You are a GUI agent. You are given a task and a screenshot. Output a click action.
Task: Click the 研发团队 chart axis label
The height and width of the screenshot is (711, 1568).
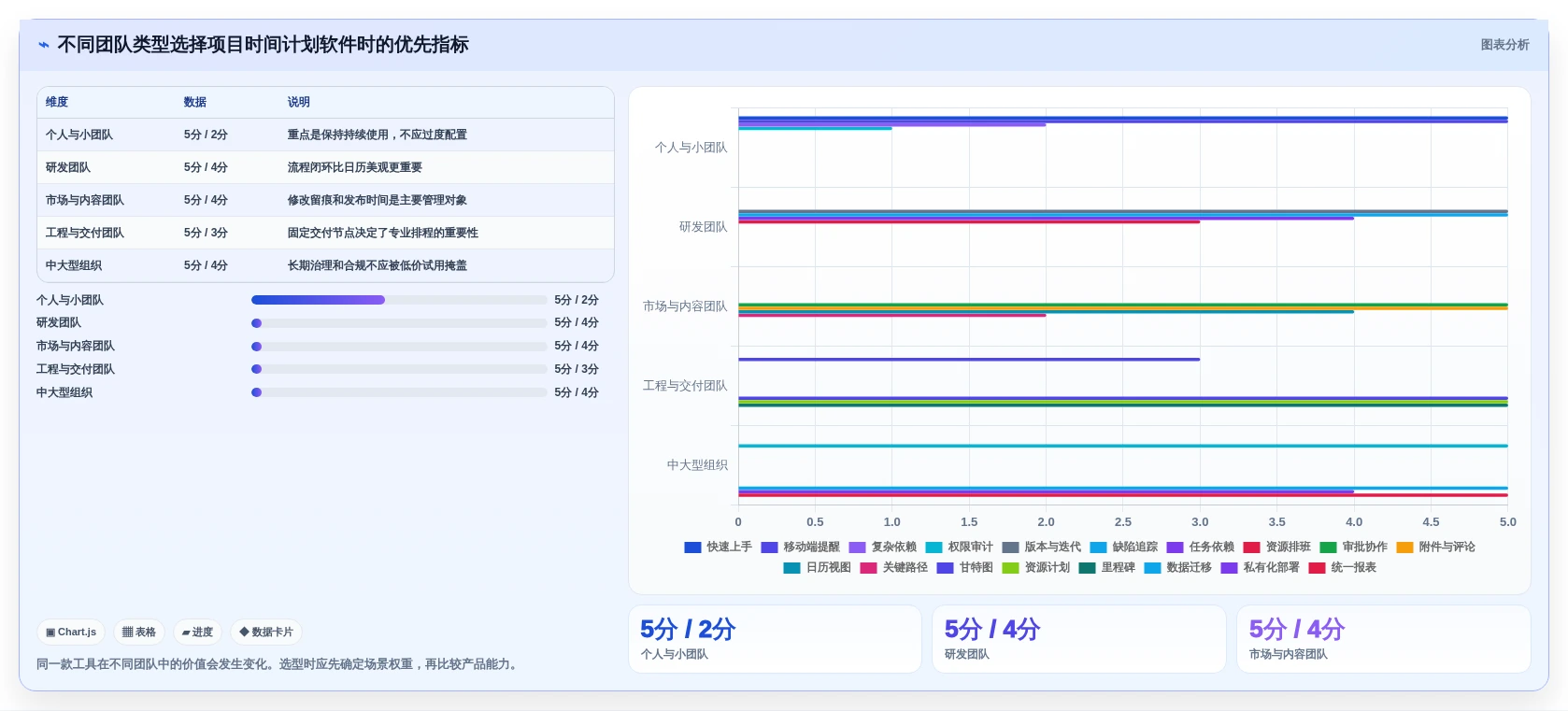(x=703, y=227)
